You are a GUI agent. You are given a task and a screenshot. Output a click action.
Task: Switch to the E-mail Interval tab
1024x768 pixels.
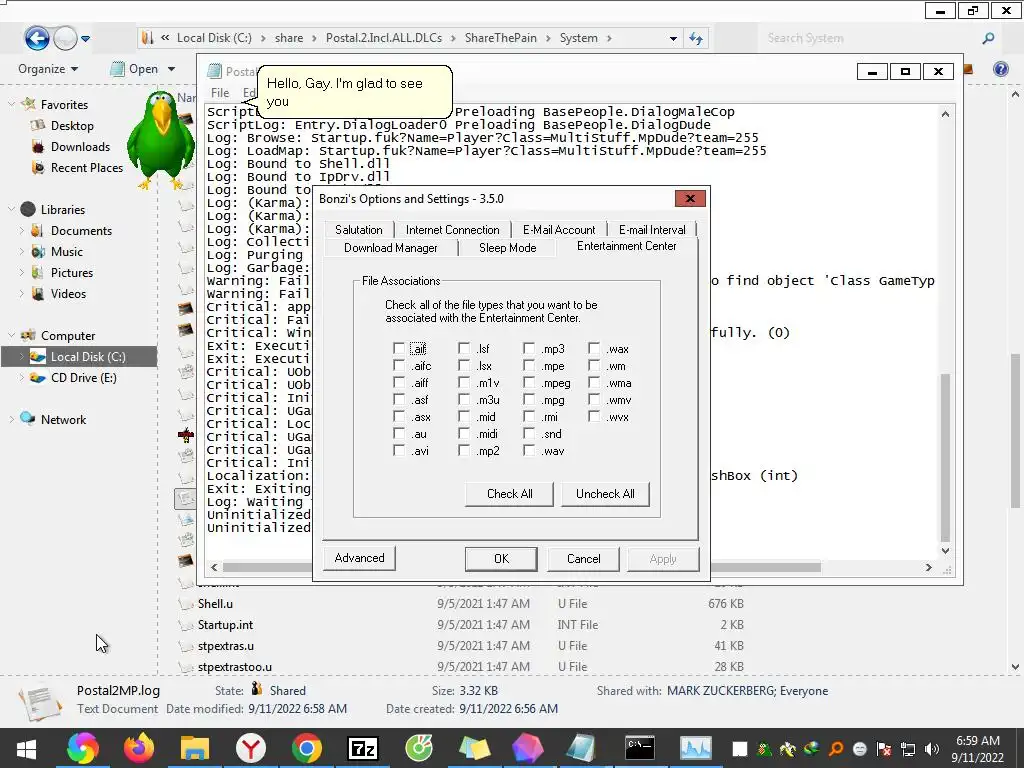652,230
